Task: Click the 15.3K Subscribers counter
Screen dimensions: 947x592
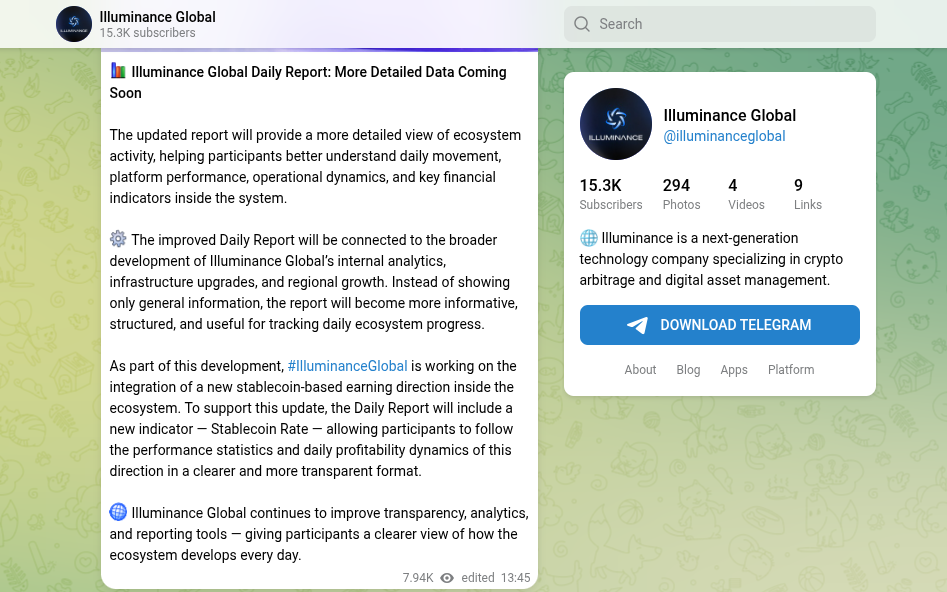Action: point(611,194)
